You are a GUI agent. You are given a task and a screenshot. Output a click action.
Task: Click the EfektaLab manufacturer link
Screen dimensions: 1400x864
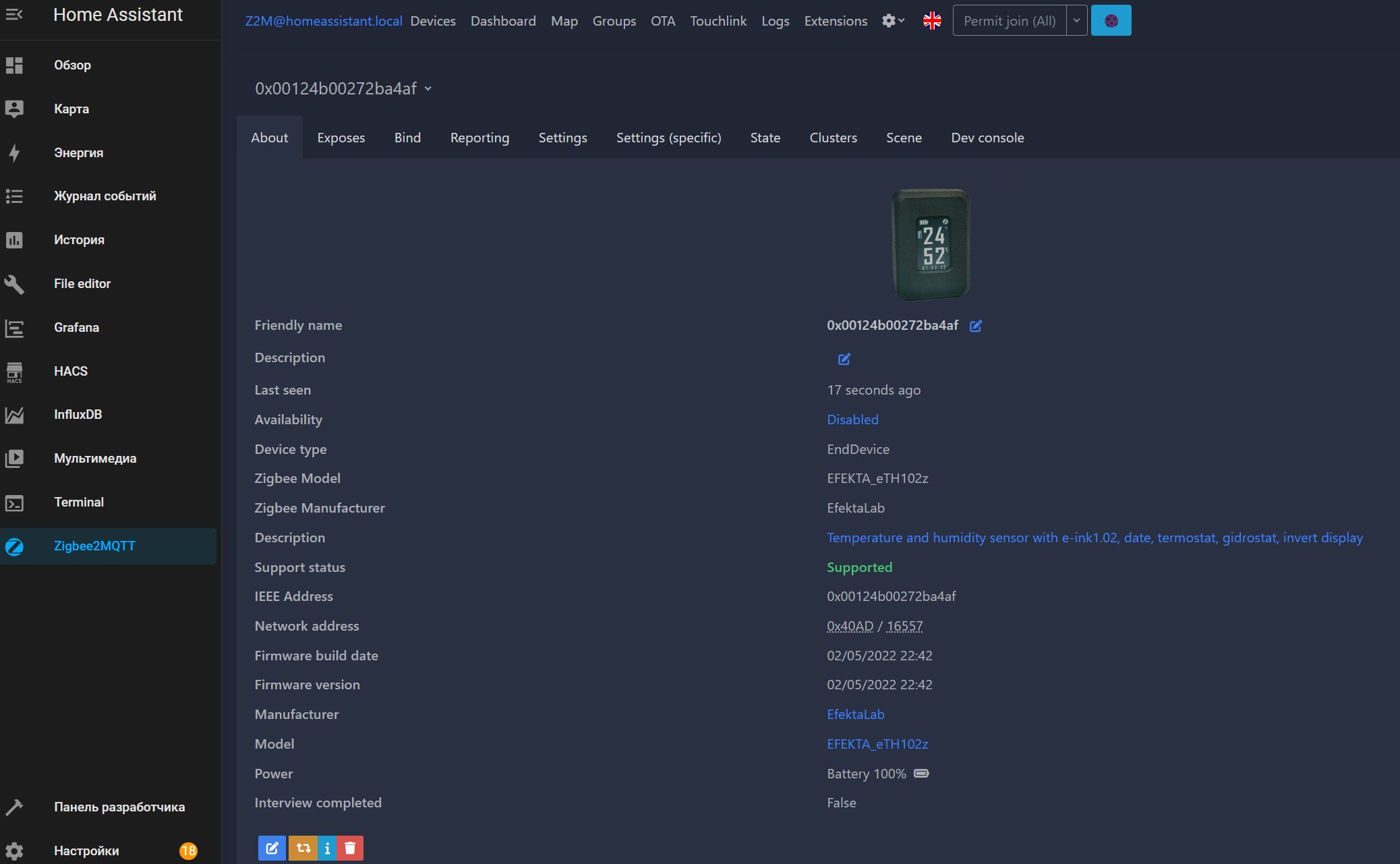856,714
